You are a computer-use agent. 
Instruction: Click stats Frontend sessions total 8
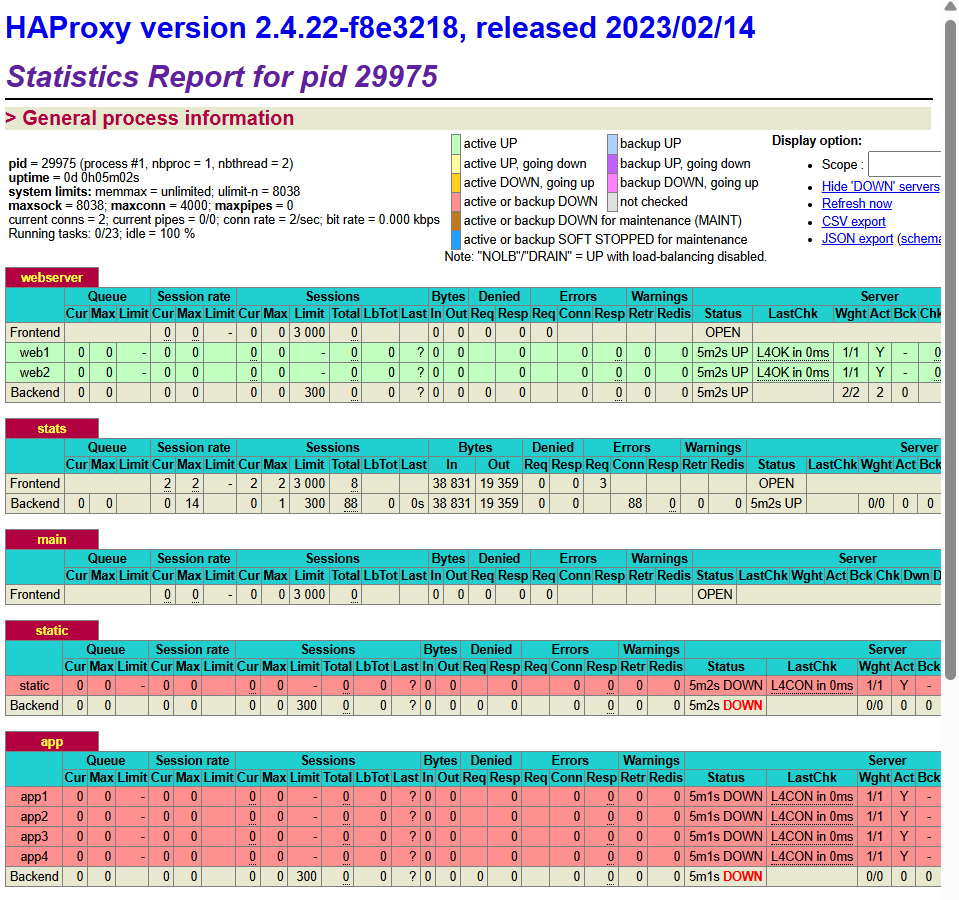point(355,484)
